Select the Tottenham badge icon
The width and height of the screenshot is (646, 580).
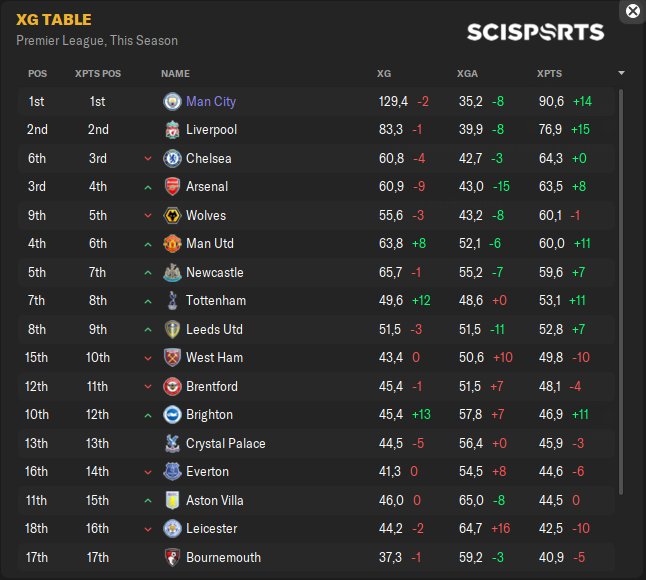coord(172,301)
